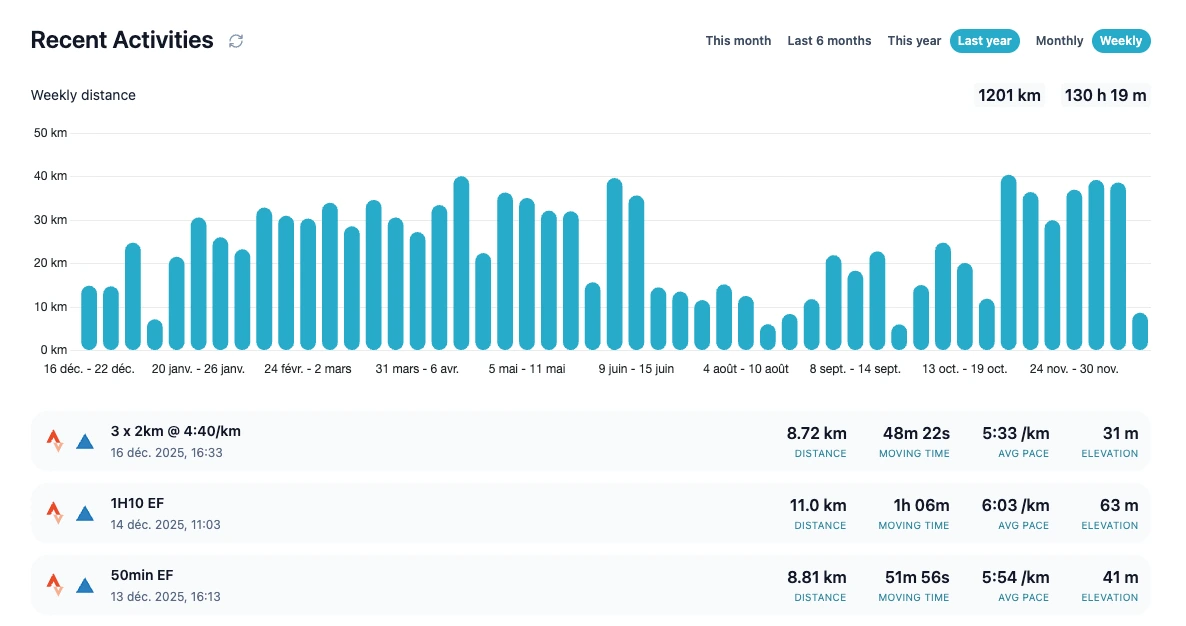
Task: Choose the This year time range
Action: click(x=914, y=41)
